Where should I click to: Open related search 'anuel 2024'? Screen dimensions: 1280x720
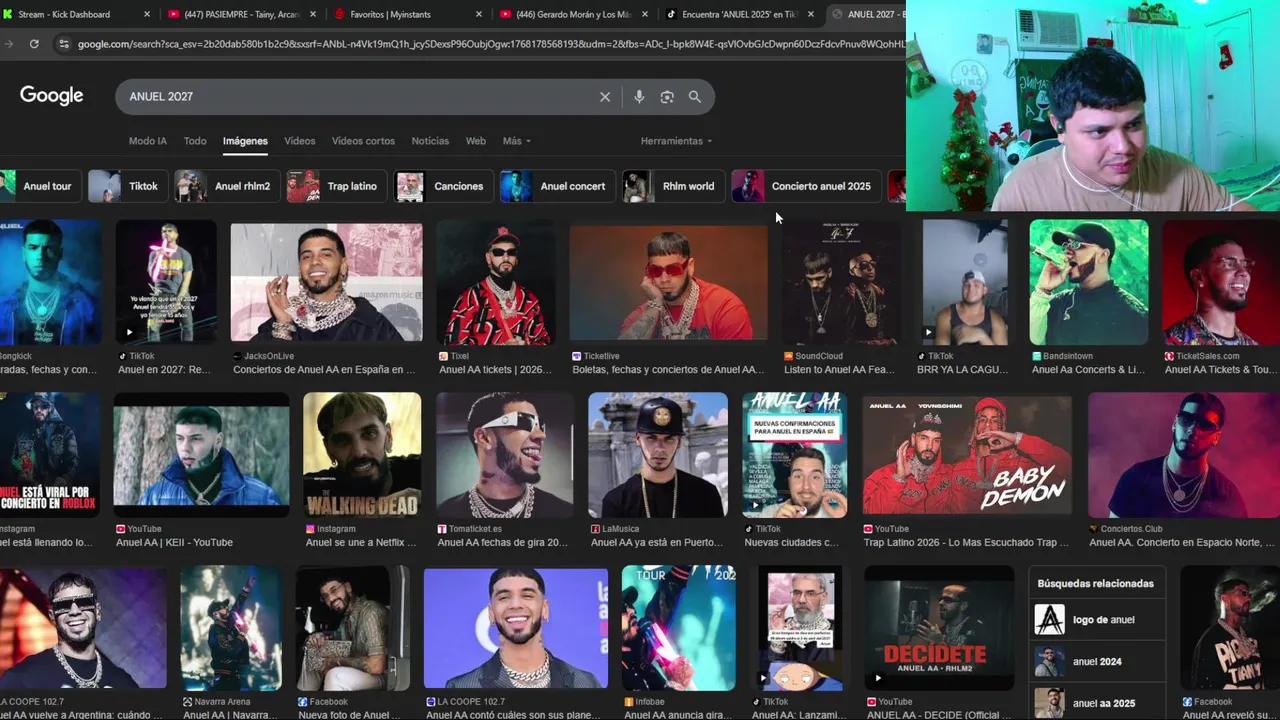(x=1097, y=662)
